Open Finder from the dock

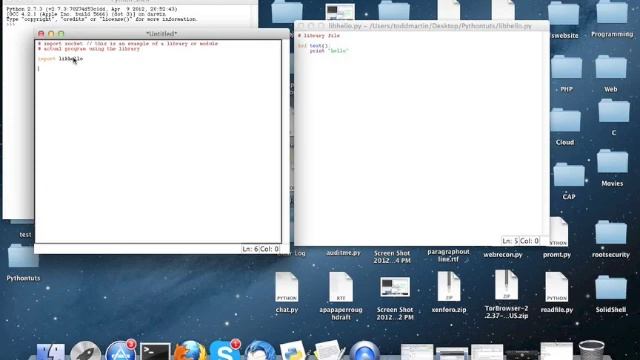(x=51, y=351)
